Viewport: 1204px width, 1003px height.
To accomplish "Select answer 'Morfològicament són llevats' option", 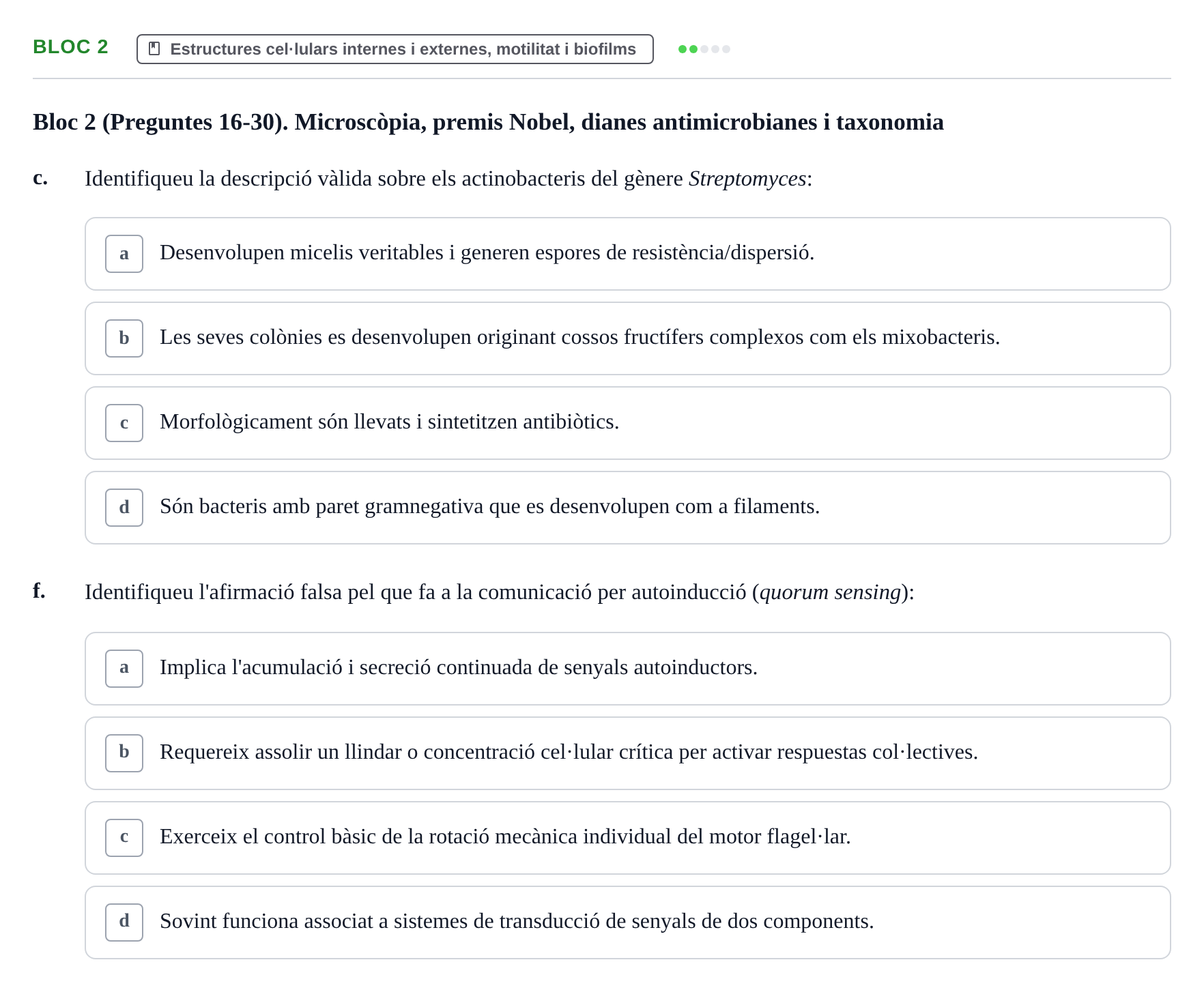I will point(627,423).
